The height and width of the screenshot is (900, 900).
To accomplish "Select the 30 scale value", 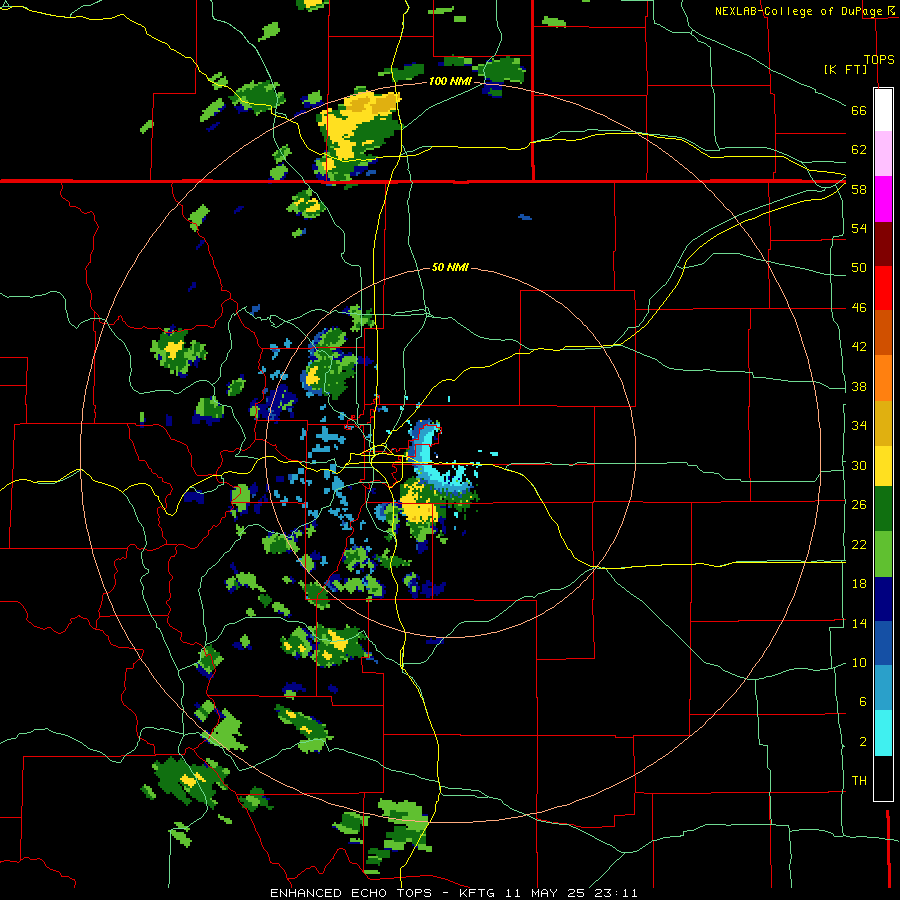I will point(859,465).
